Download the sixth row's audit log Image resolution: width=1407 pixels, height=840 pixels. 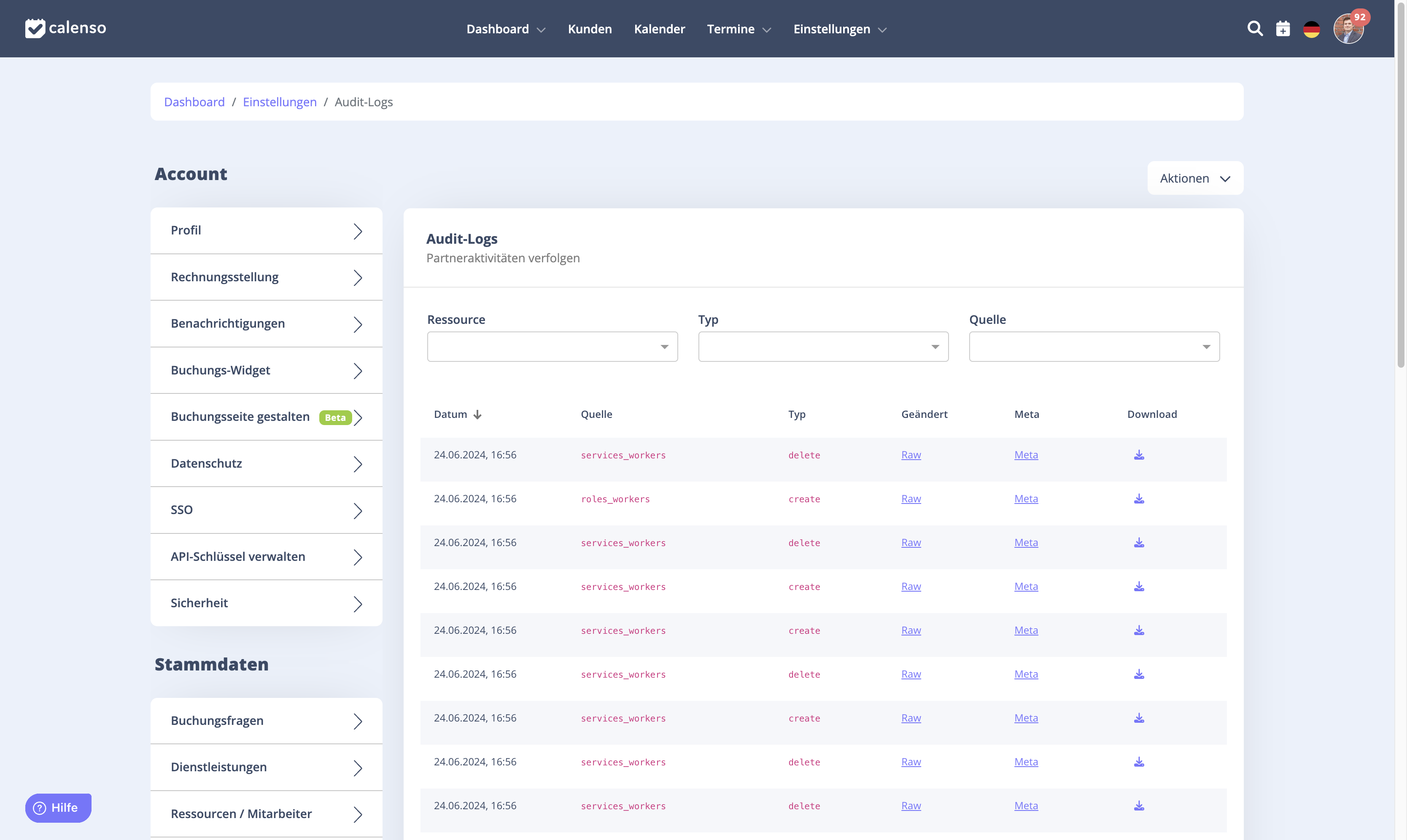(x=1139, y=674)
